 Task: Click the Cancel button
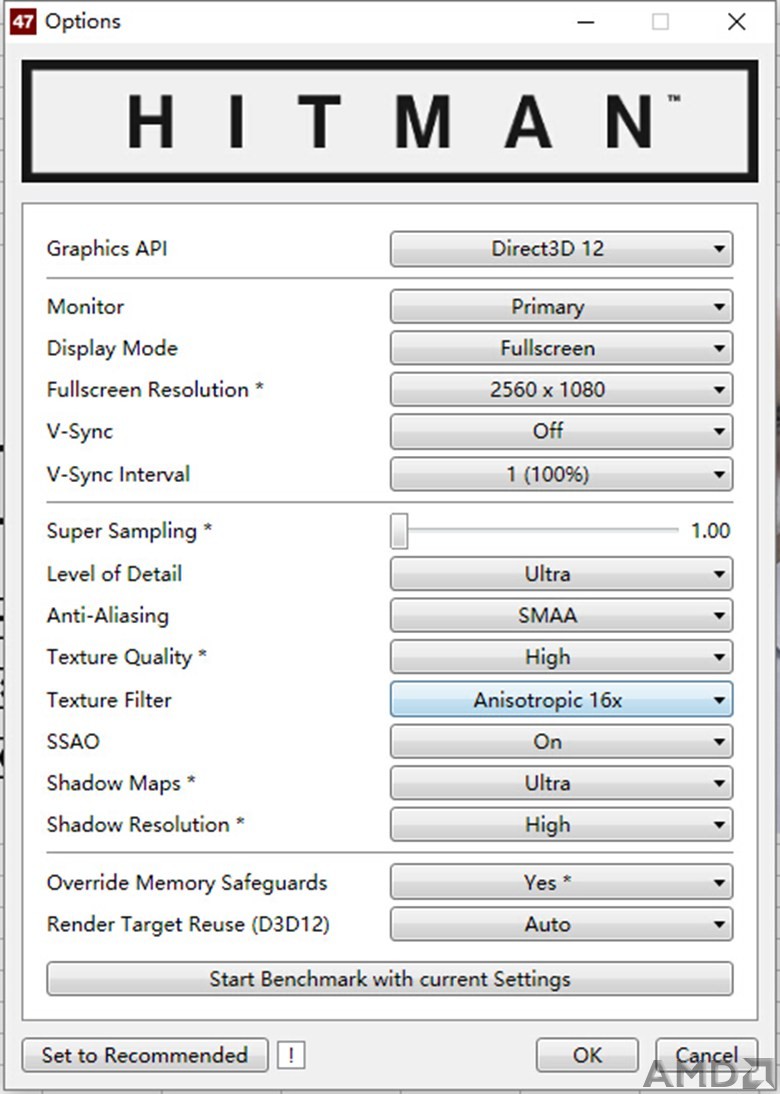[706, 1055]
